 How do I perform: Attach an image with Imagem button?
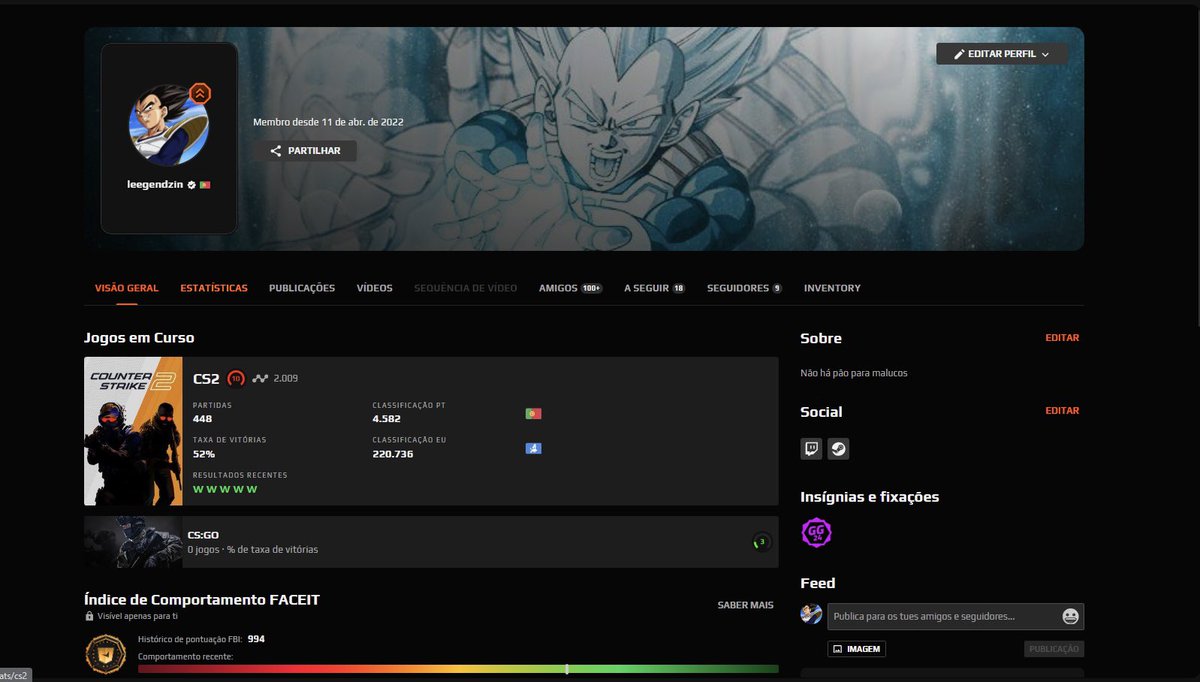point(857,649)
